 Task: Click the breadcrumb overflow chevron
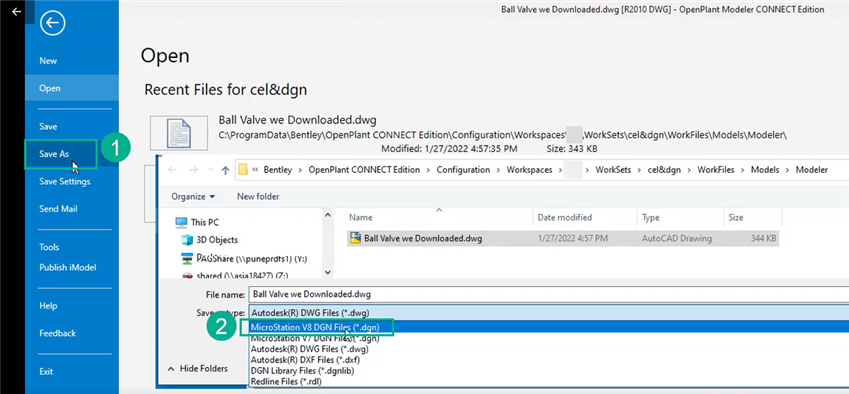click(255, 170)
